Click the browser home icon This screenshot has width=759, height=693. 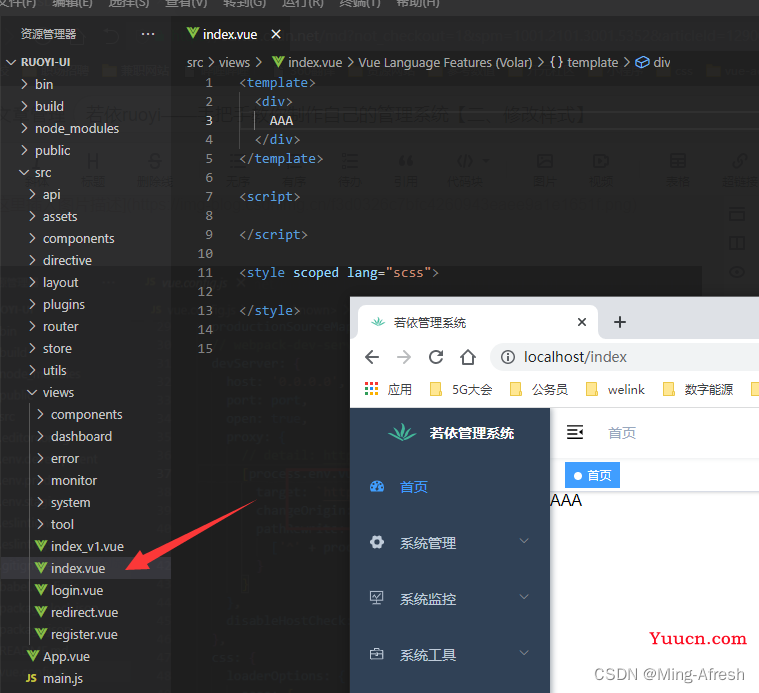[x=467, y=357]
